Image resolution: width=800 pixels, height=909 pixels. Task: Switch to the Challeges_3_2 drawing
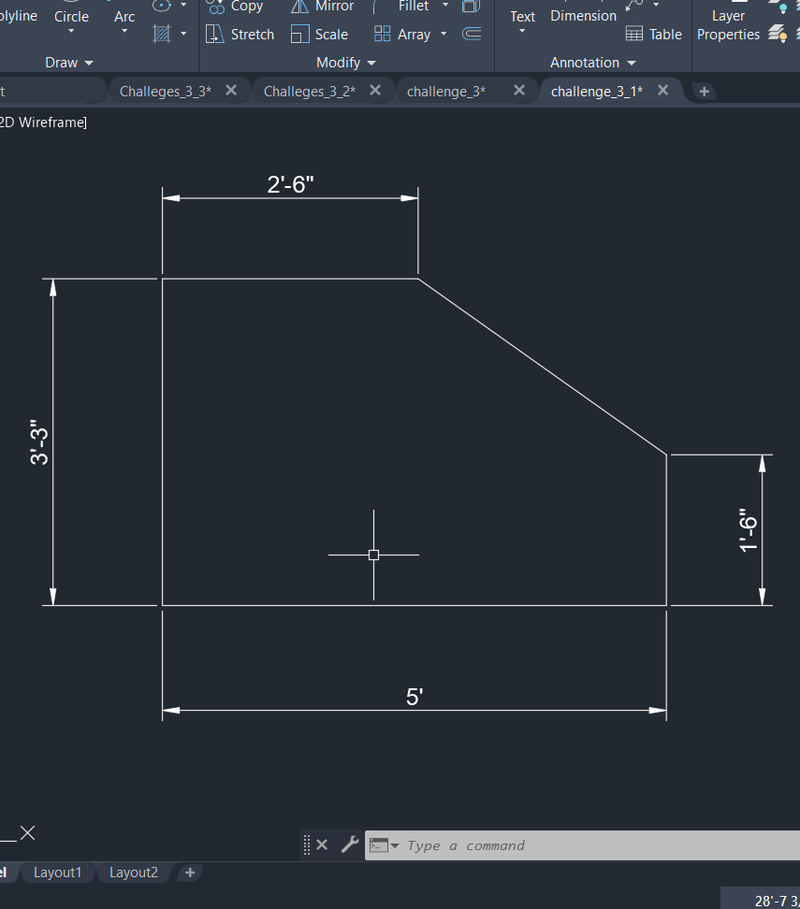coord(310,90)
